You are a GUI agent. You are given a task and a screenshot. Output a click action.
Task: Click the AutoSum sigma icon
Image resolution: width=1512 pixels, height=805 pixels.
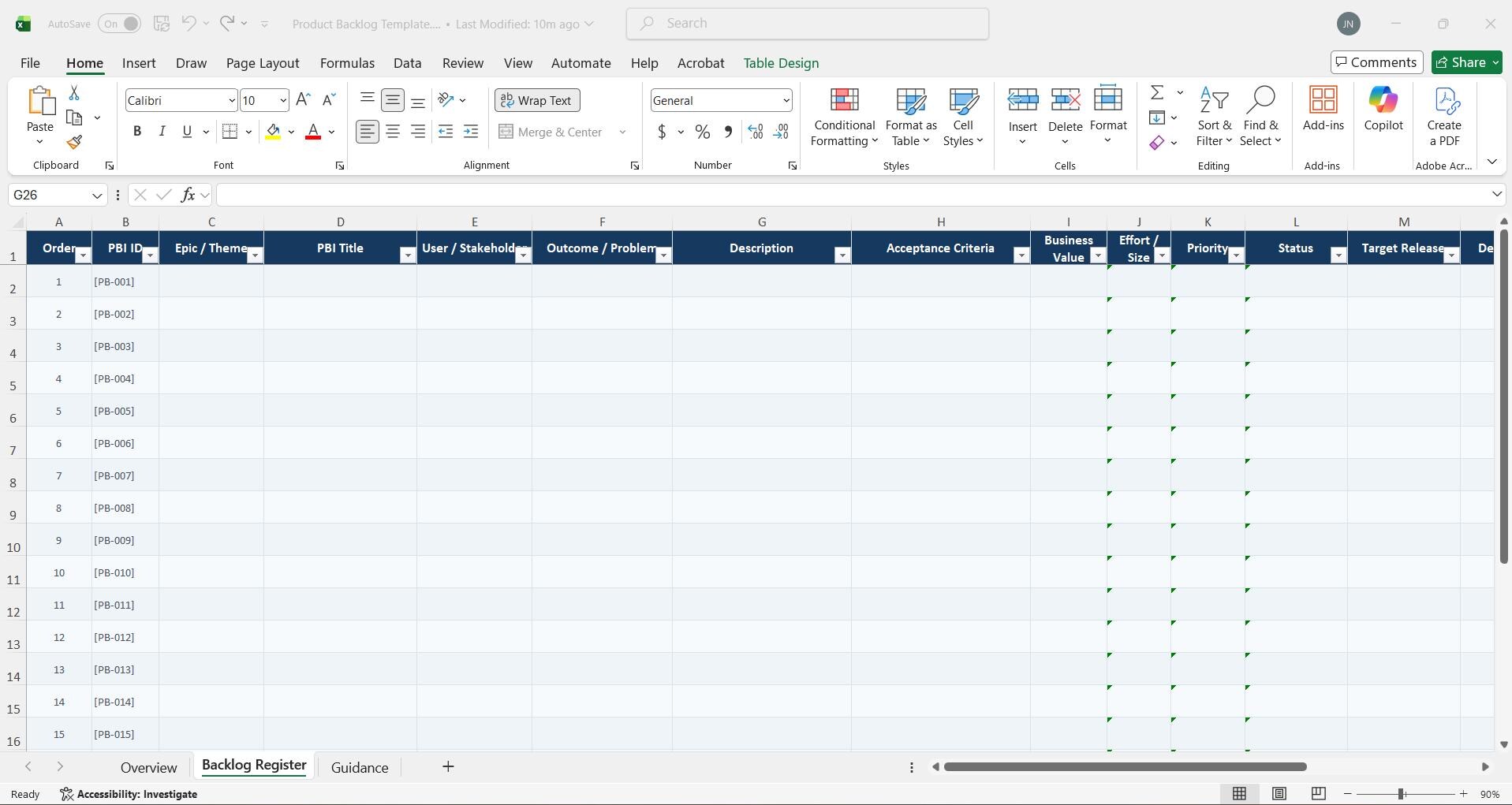click(1157, 93)
